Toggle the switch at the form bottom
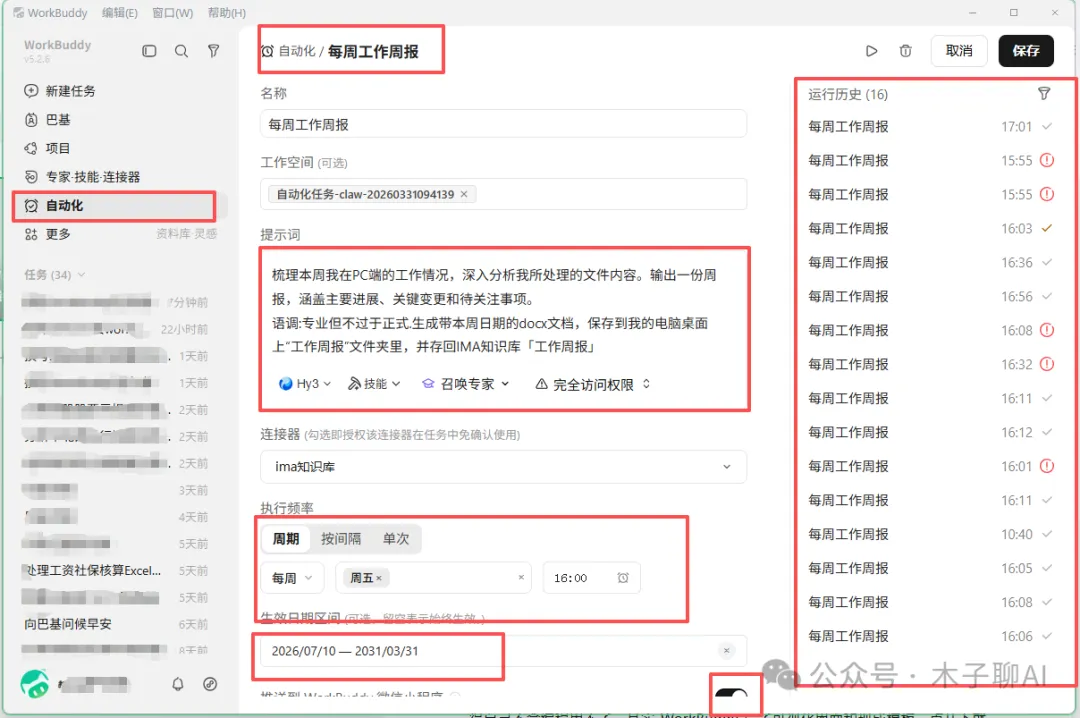This screenshot has width=1080, height=718. [x=731, y=696]
